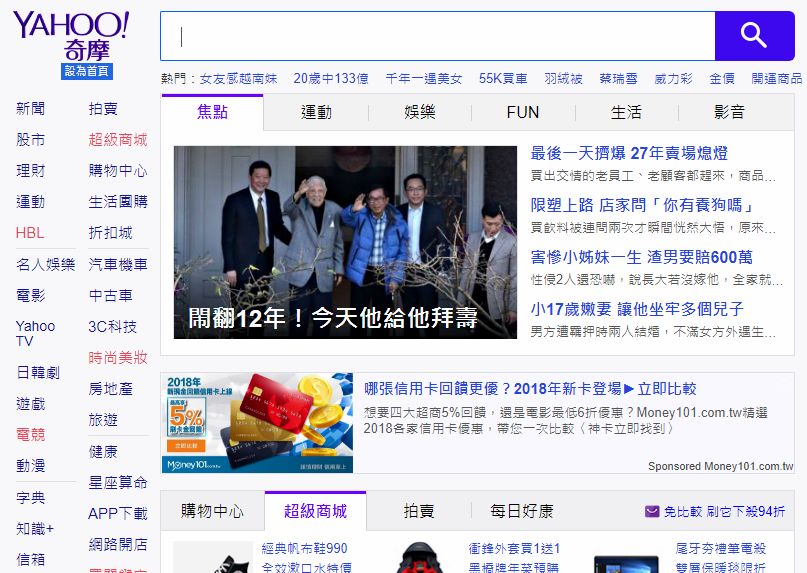Open 電影 in the sidebar
The width and height of the screenshot is (807, 573).
[x=30, y=296]
